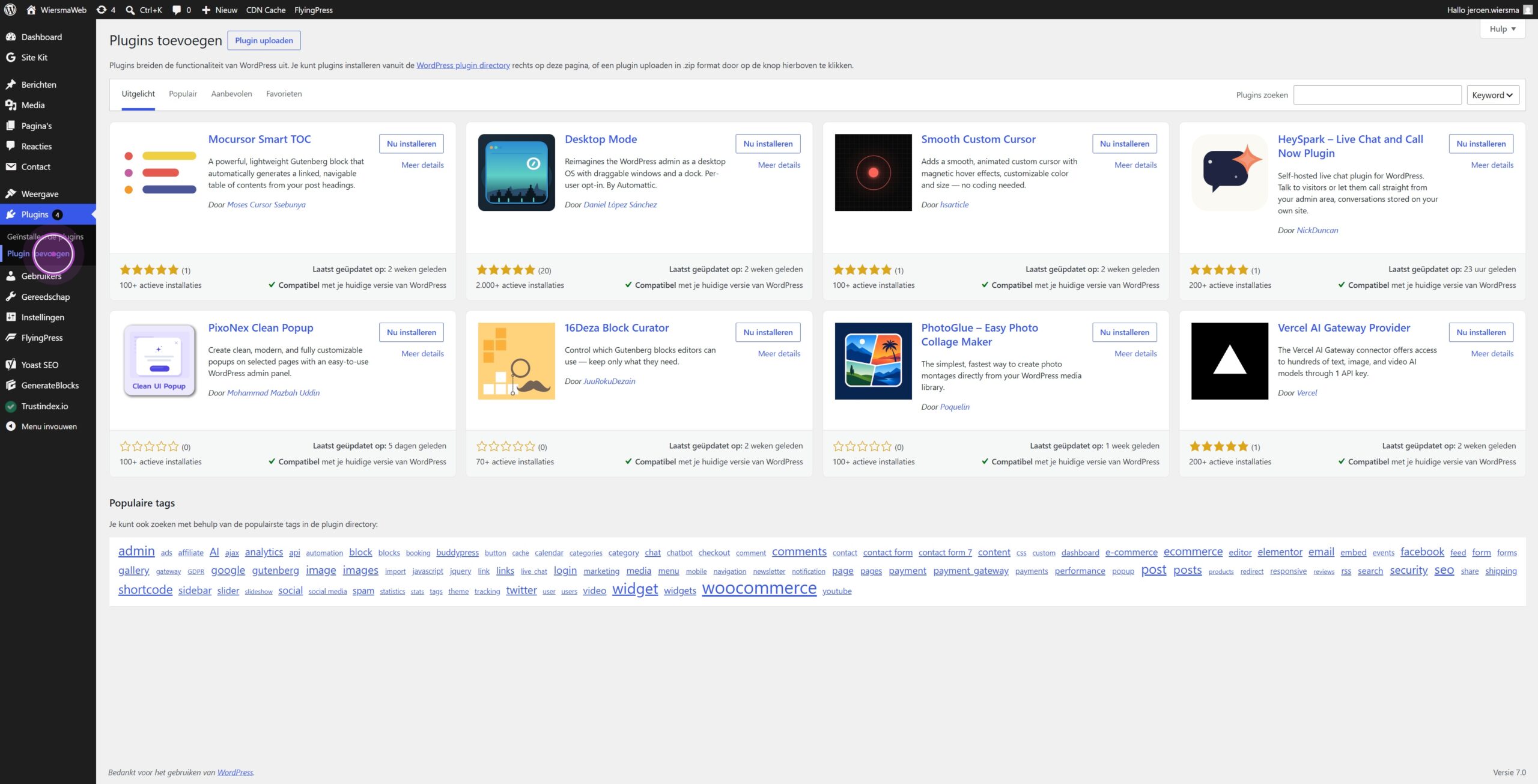View Meer details for Desktop Mode
The width and height of the screenshot is (1538, 784).
pos(779,165)
